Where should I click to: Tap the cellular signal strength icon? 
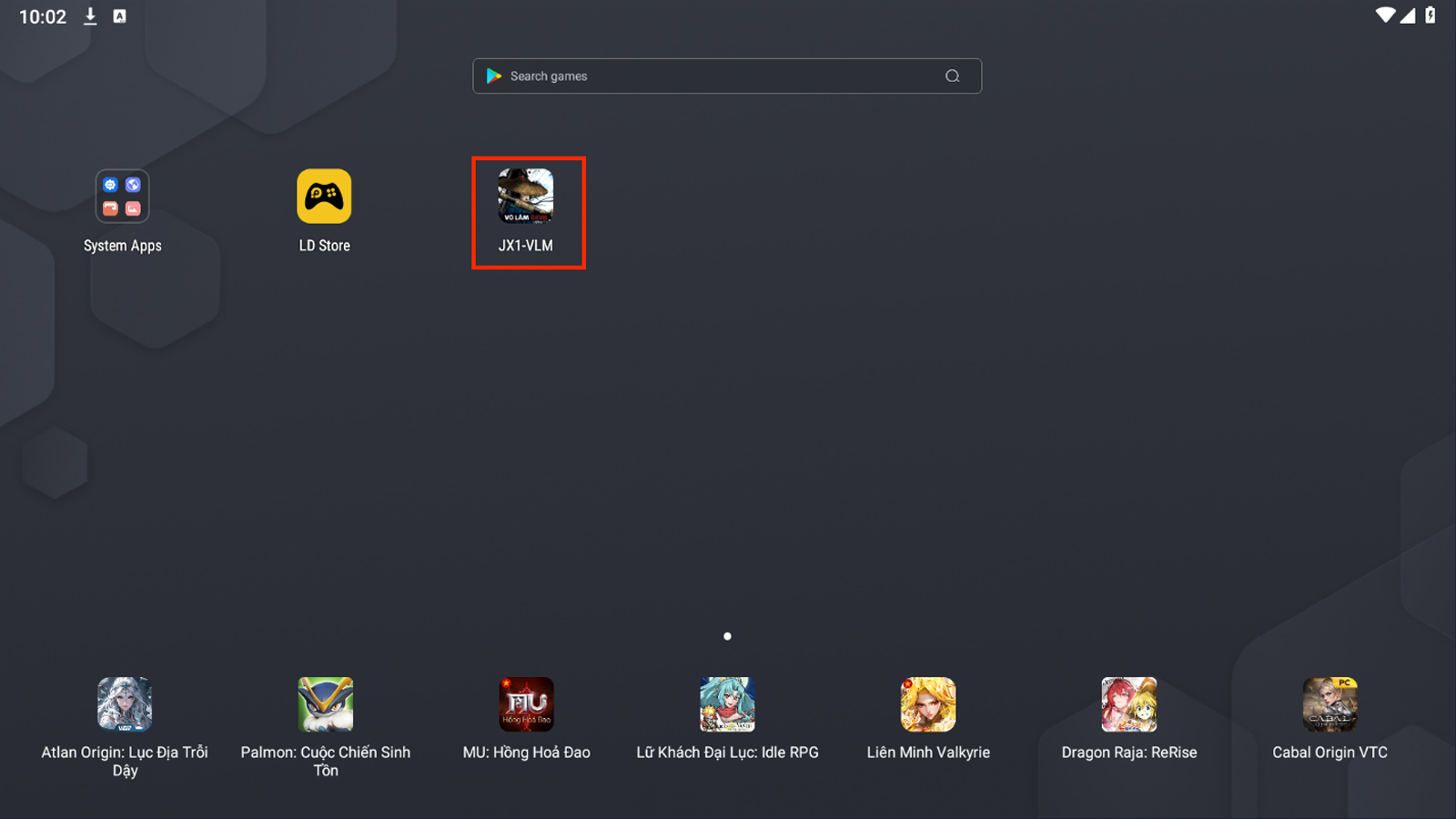point(1408,15)
